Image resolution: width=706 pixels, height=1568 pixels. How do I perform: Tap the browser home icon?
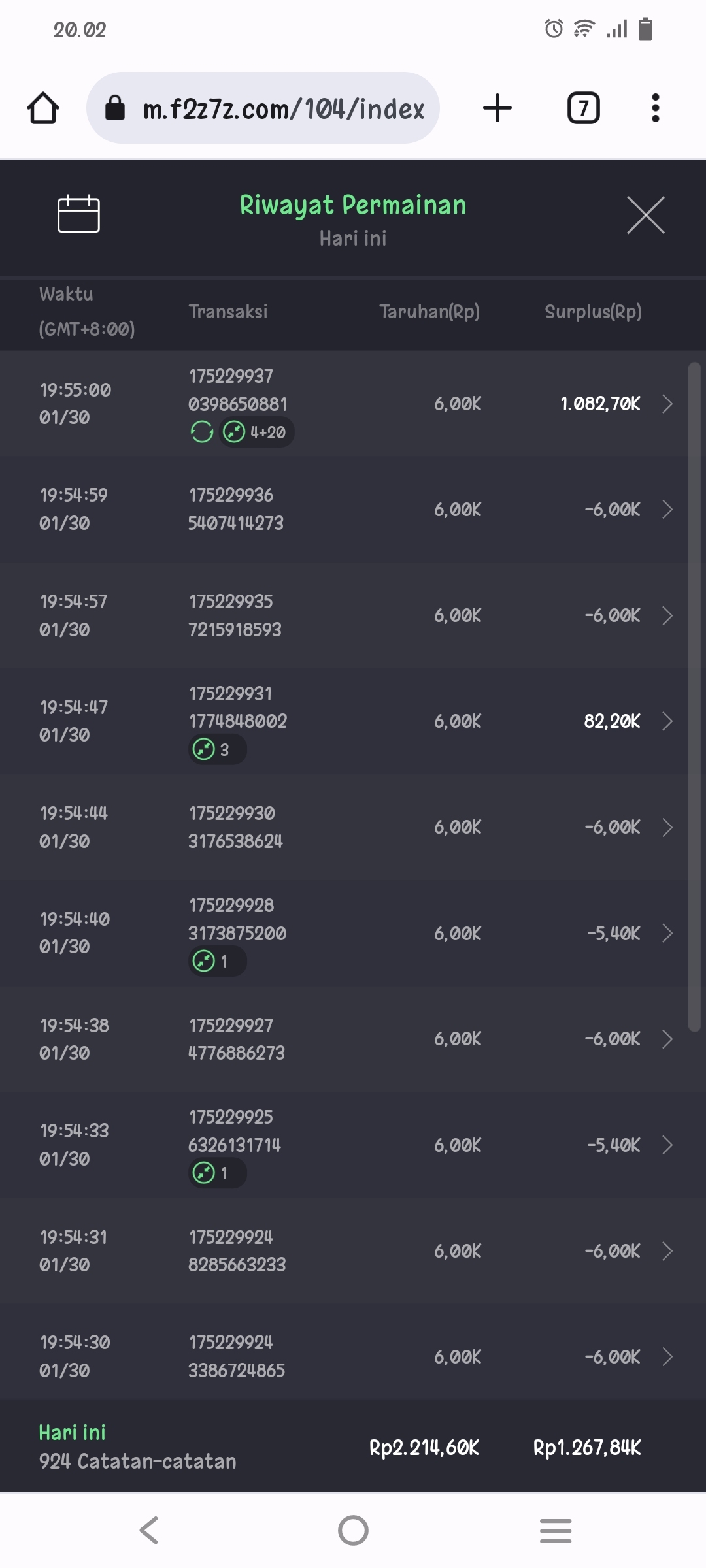click(43, 108)
